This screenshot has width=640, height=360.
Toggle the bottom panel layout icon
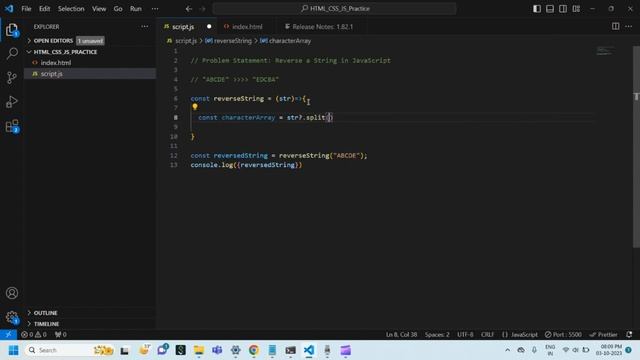click(550, 9)
